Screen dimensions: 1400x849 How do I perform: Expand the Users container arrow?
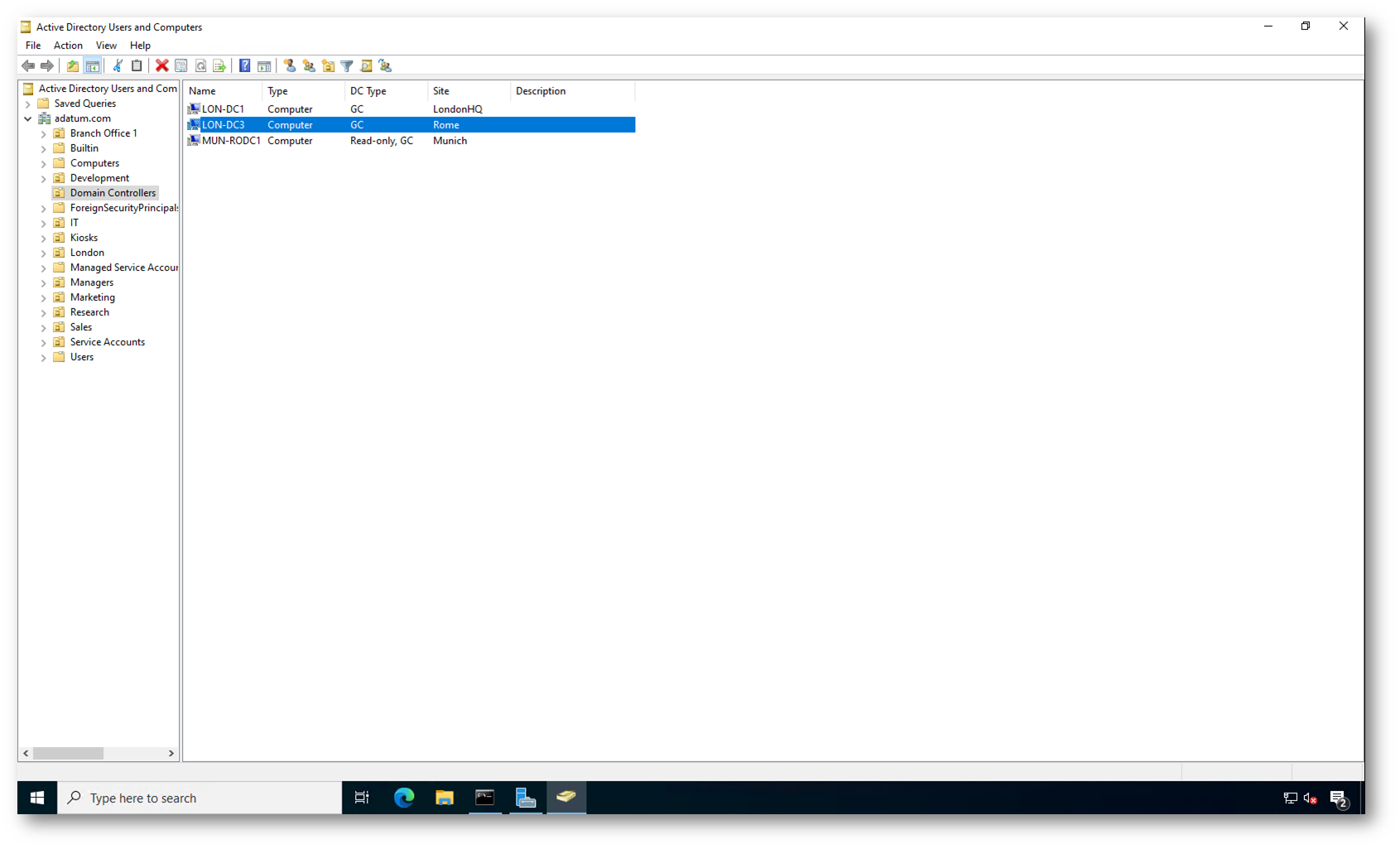[x=44, y=358]
